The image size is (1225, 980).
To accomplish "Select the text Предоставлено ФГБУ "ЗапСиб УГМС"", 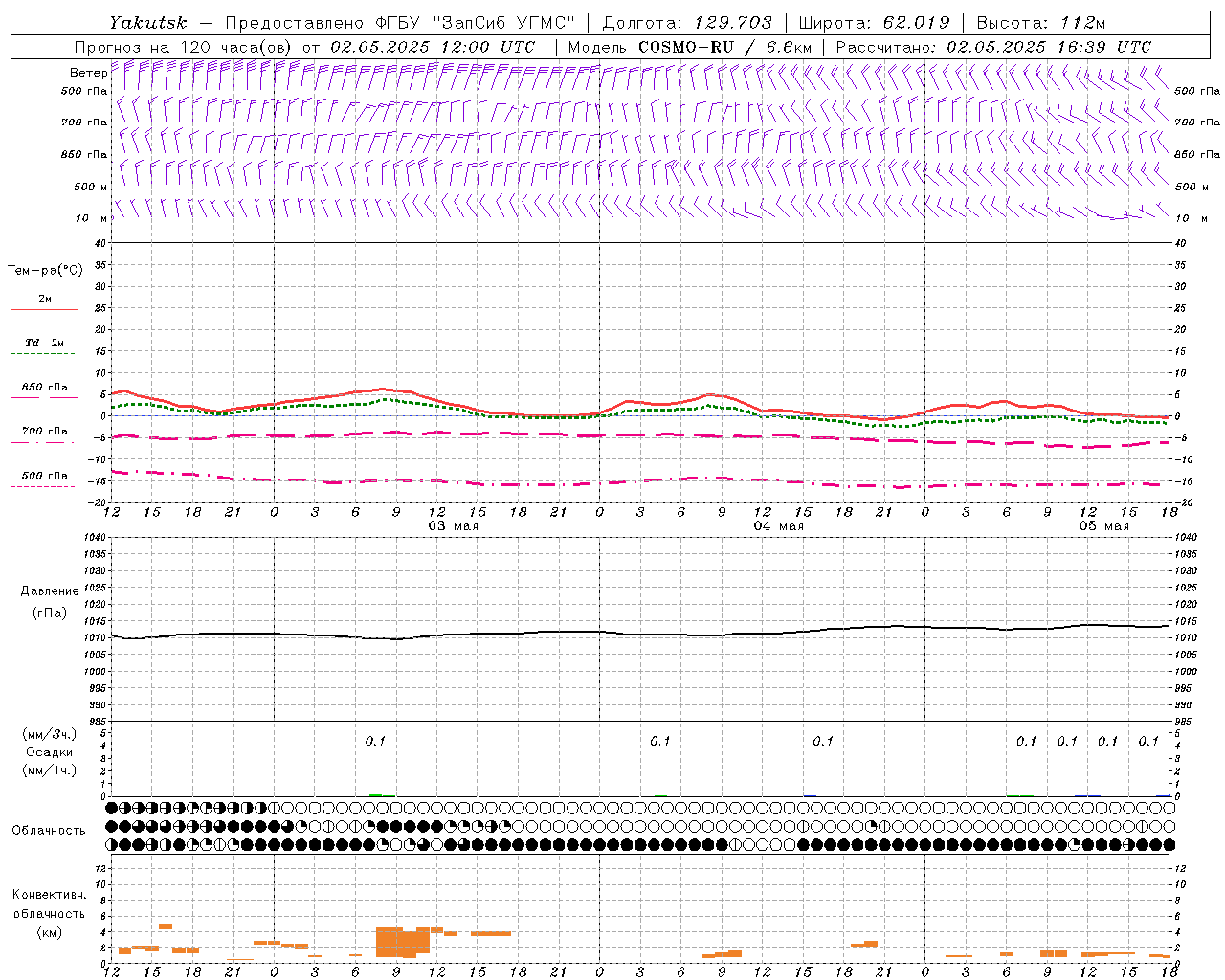I will (400, 23).
